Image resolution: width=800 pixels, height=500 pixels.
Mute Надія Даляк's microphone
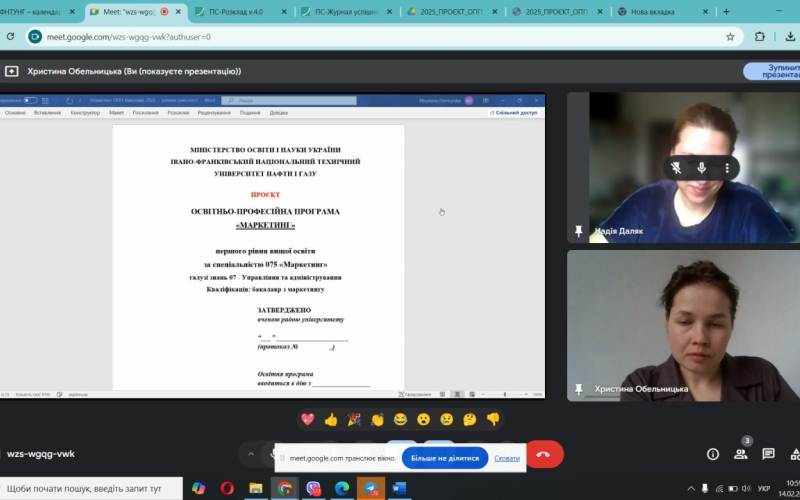coord(702,168)
